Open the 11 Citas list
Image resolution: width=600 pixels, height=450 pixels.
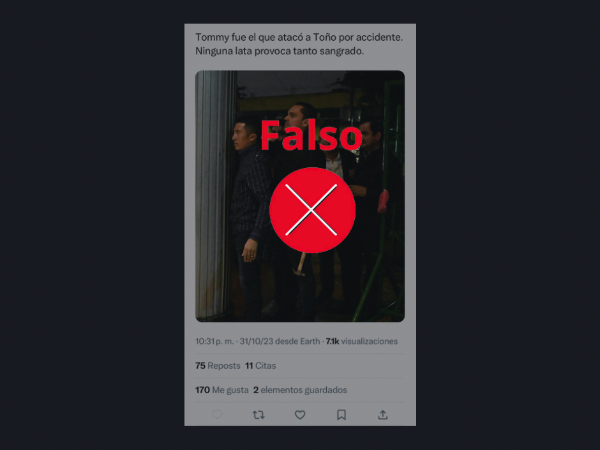[261, 366]
